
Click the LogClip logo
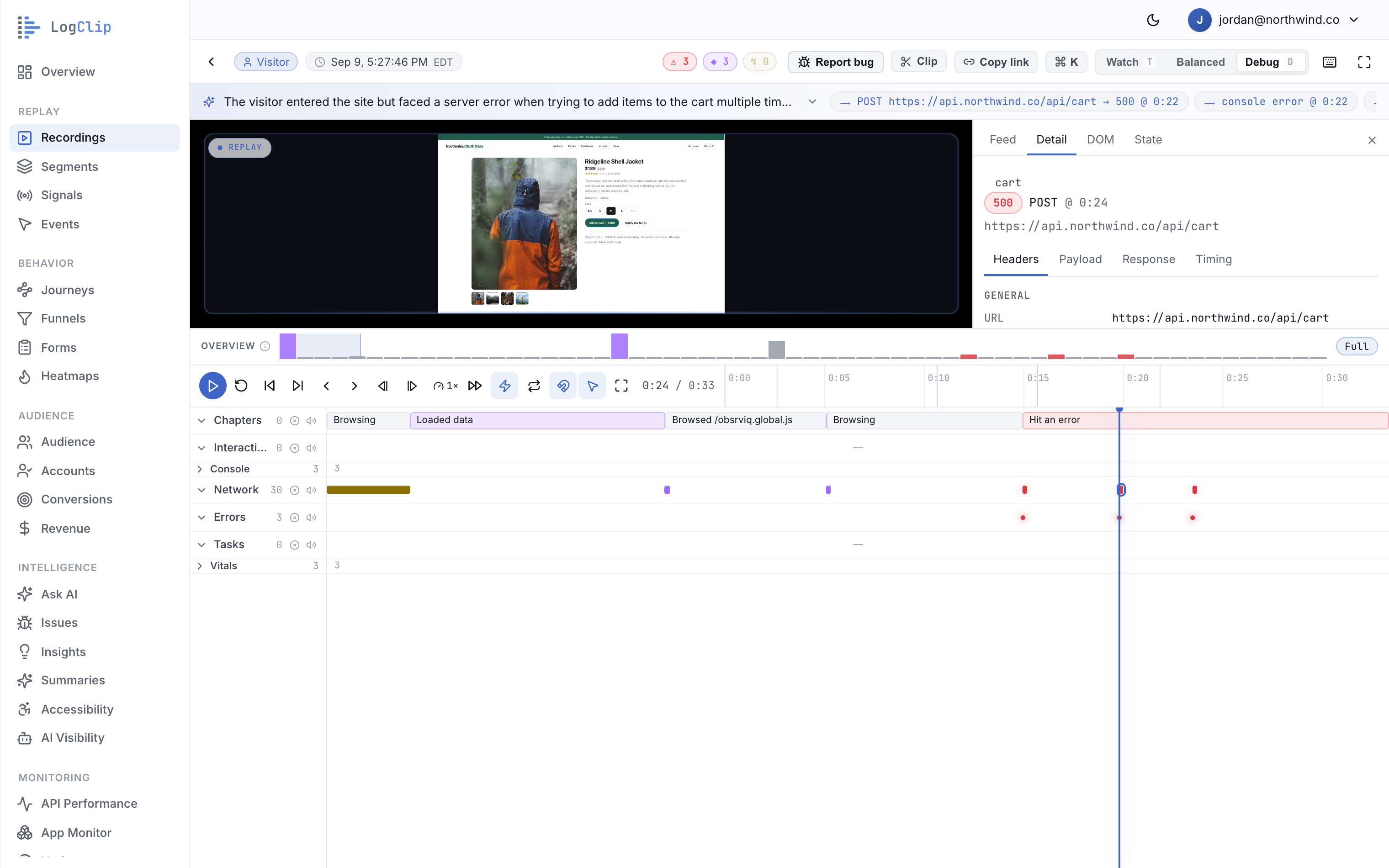tap(64, 27)
